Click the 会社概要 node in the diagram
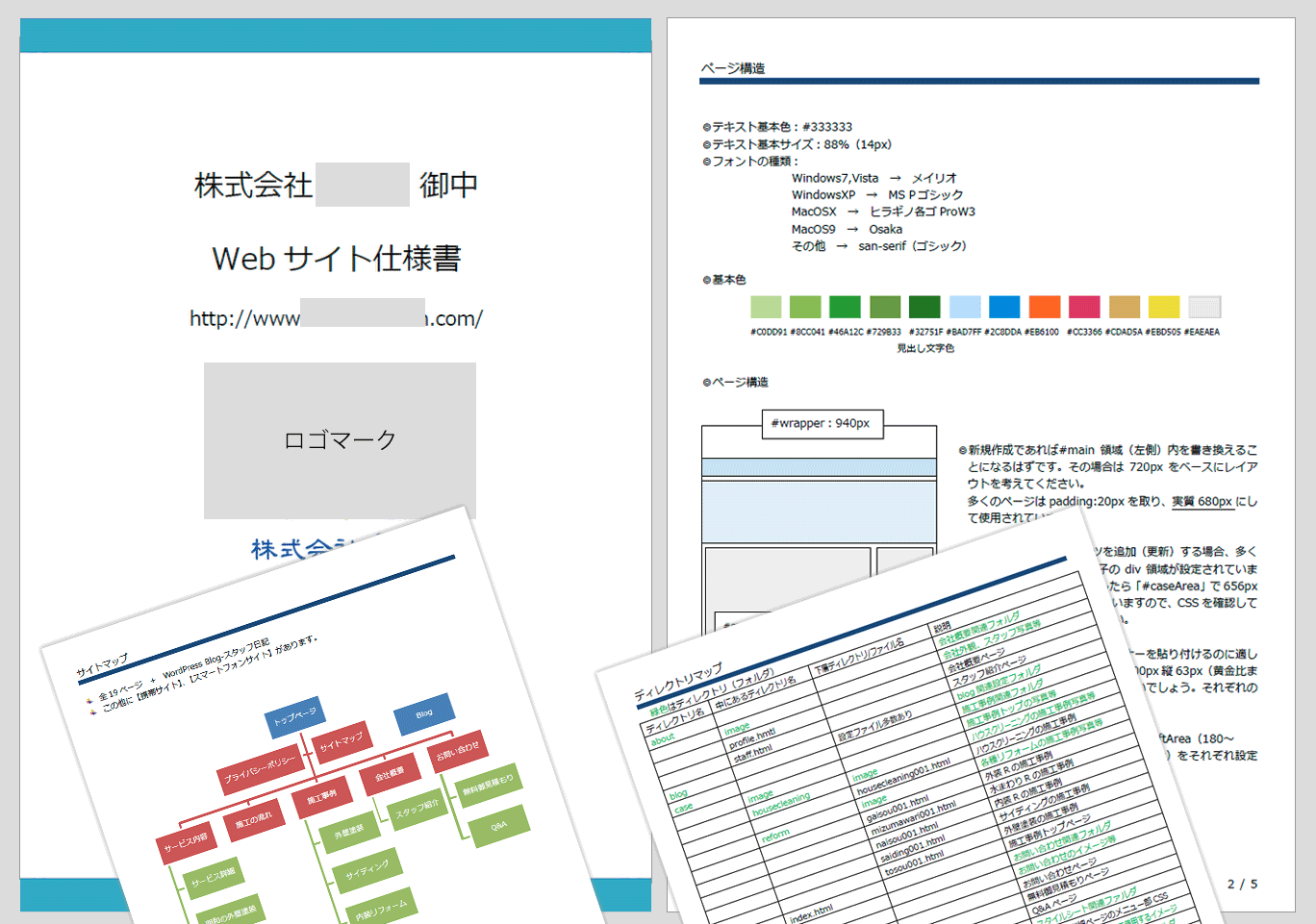This screenshot has height=924, width=1316. point(392,773)
